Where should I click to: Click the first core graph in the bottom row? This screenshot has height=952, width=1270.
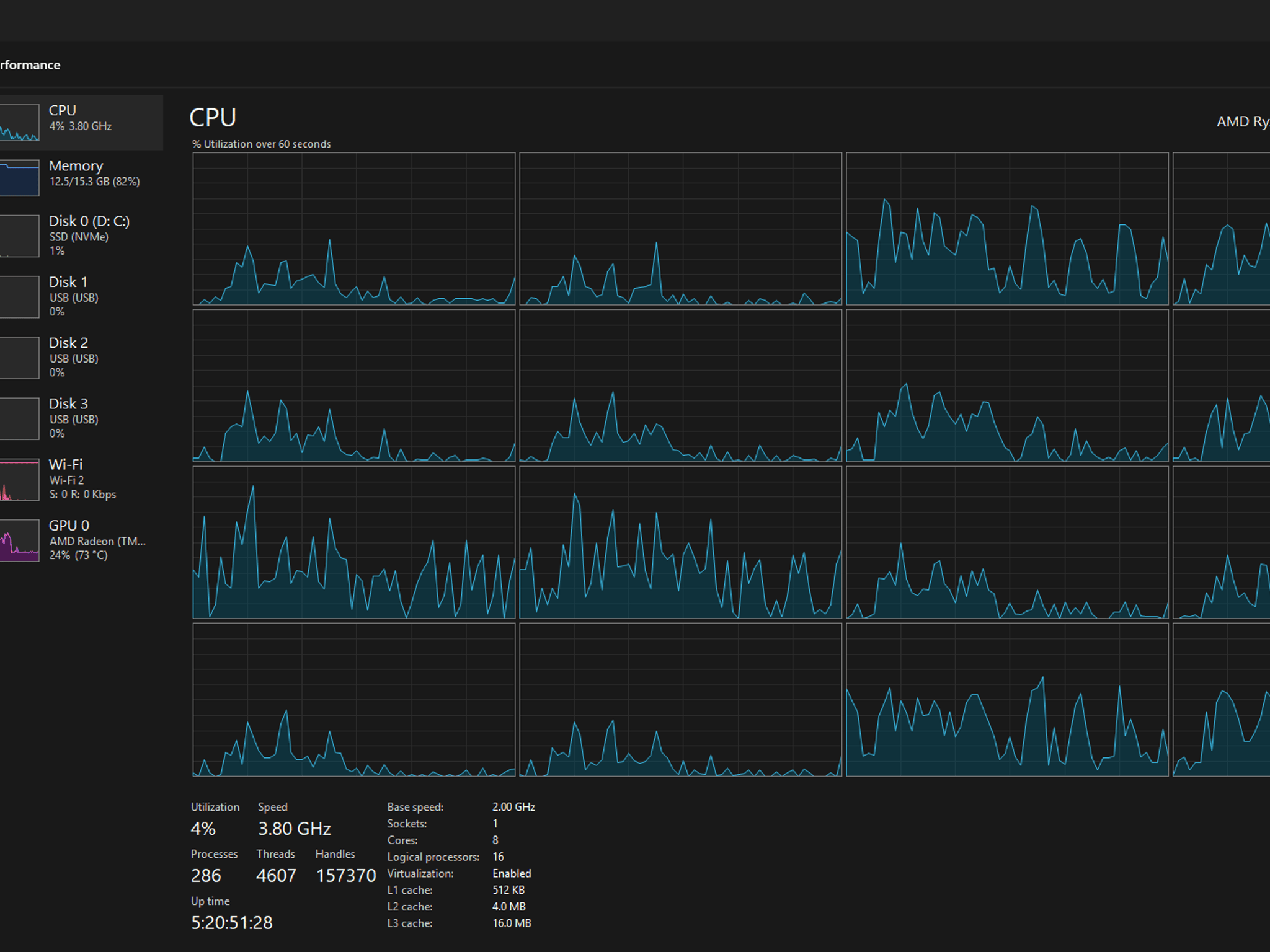pos(354,700)
